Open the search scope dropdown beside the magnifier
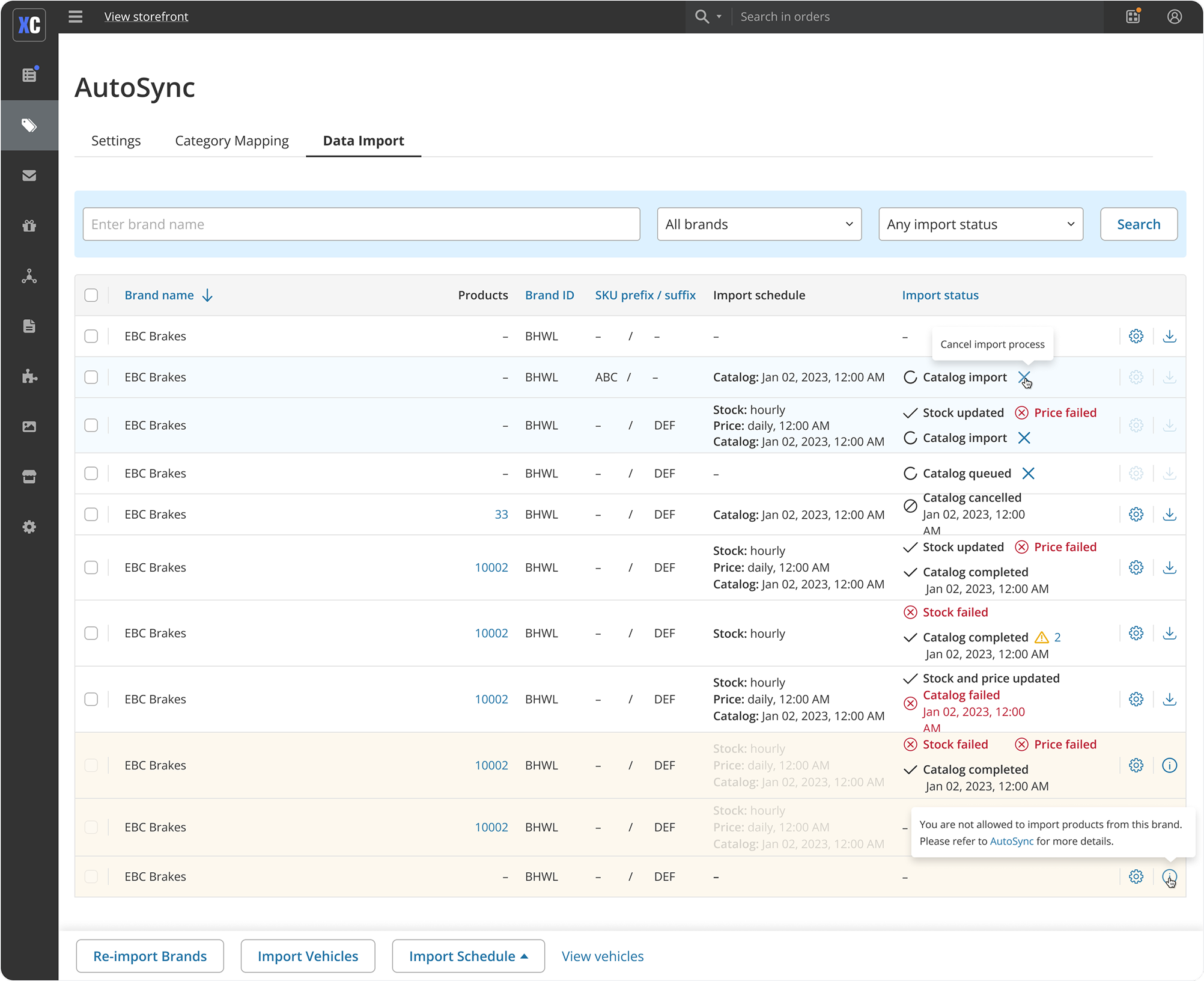The width and height of the screenshot is (1204, 981). pos(719,16)
